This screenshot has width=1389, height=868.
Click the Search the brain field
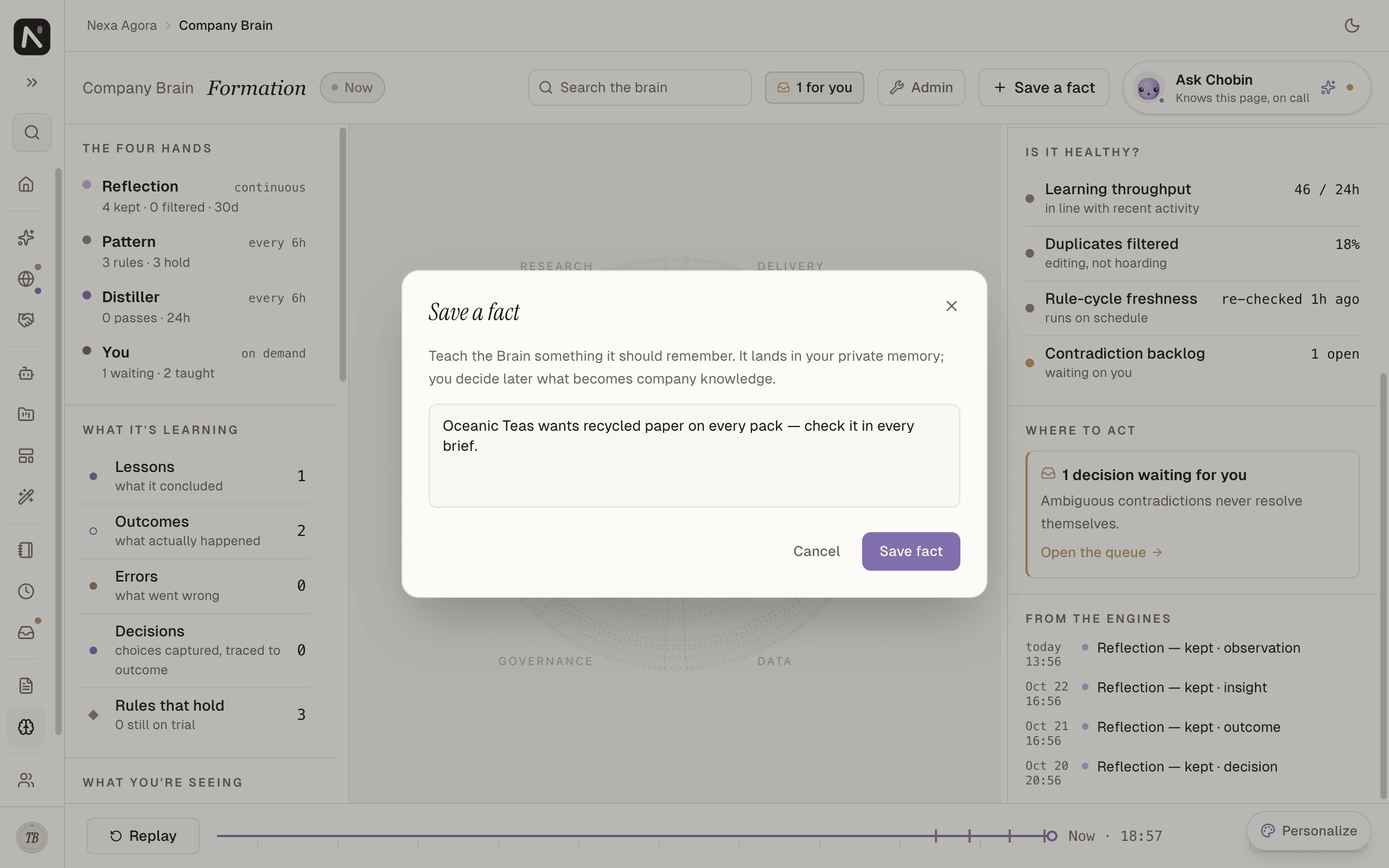pyautogui.click(x=639, y=88)
